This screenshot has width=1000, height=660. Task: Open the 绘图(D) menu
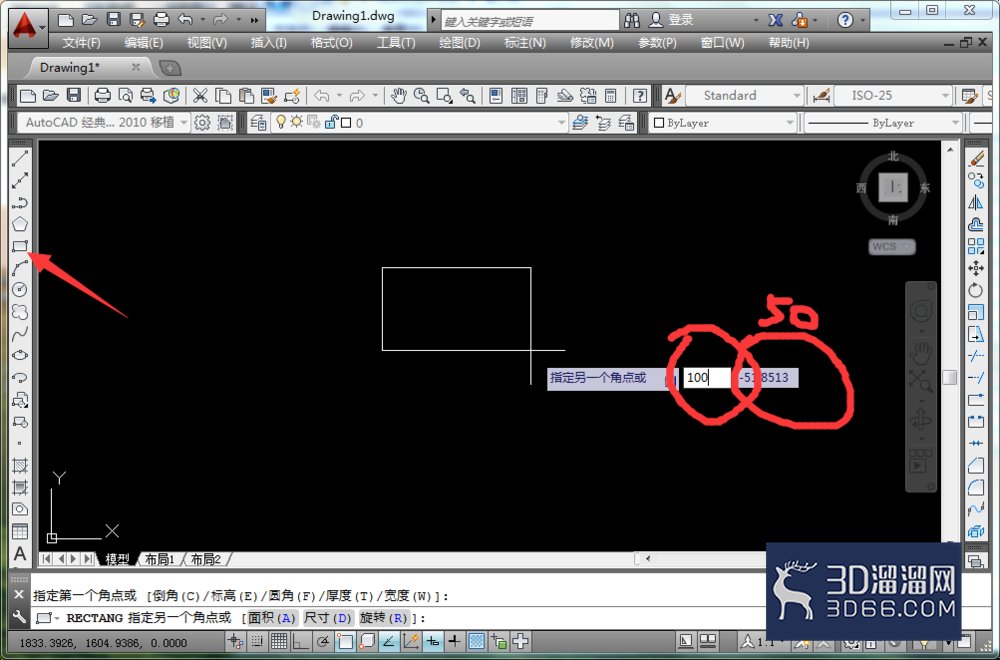pos(460,43)
